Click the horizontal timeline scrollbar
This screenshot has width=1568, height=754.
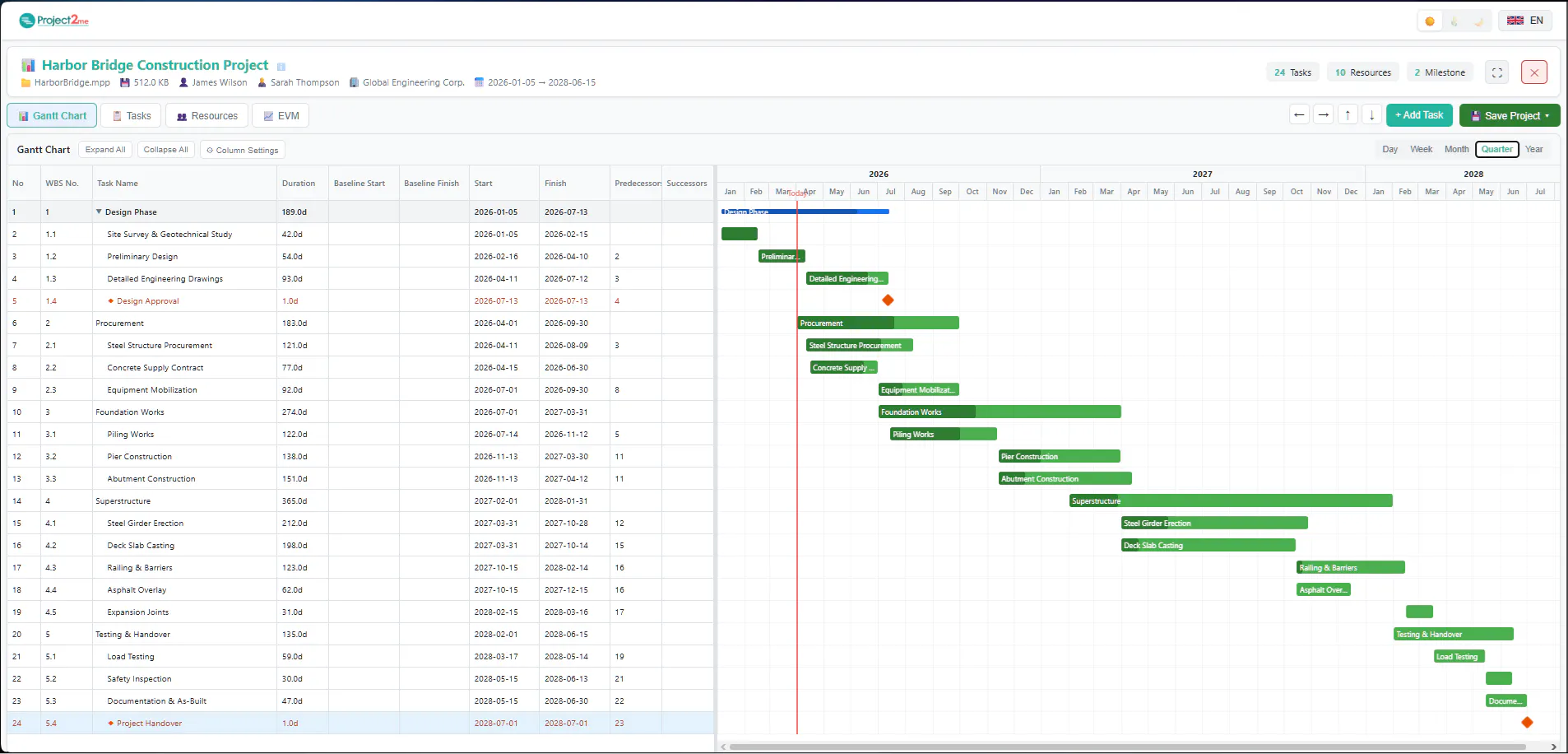click(1127, 747)
